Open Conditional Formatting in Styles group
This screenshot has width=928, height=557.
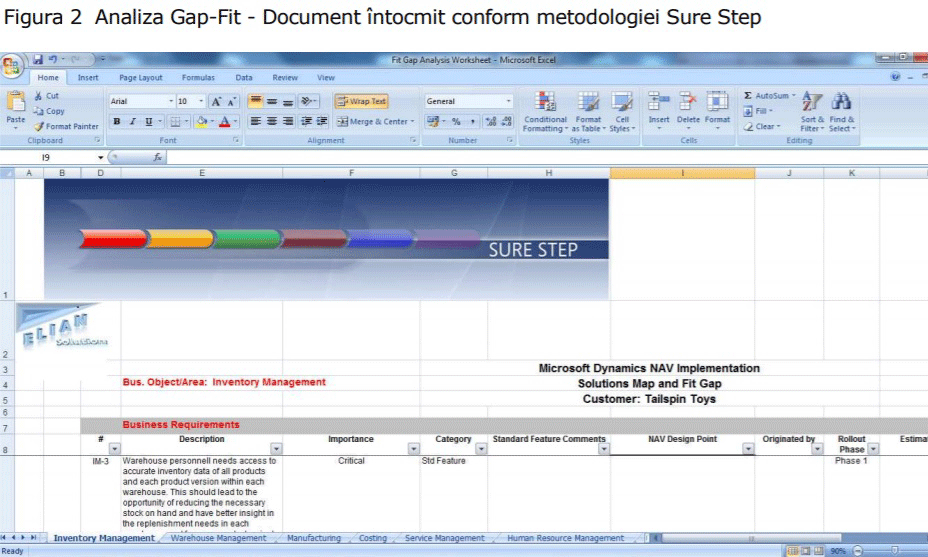[545, 110]
